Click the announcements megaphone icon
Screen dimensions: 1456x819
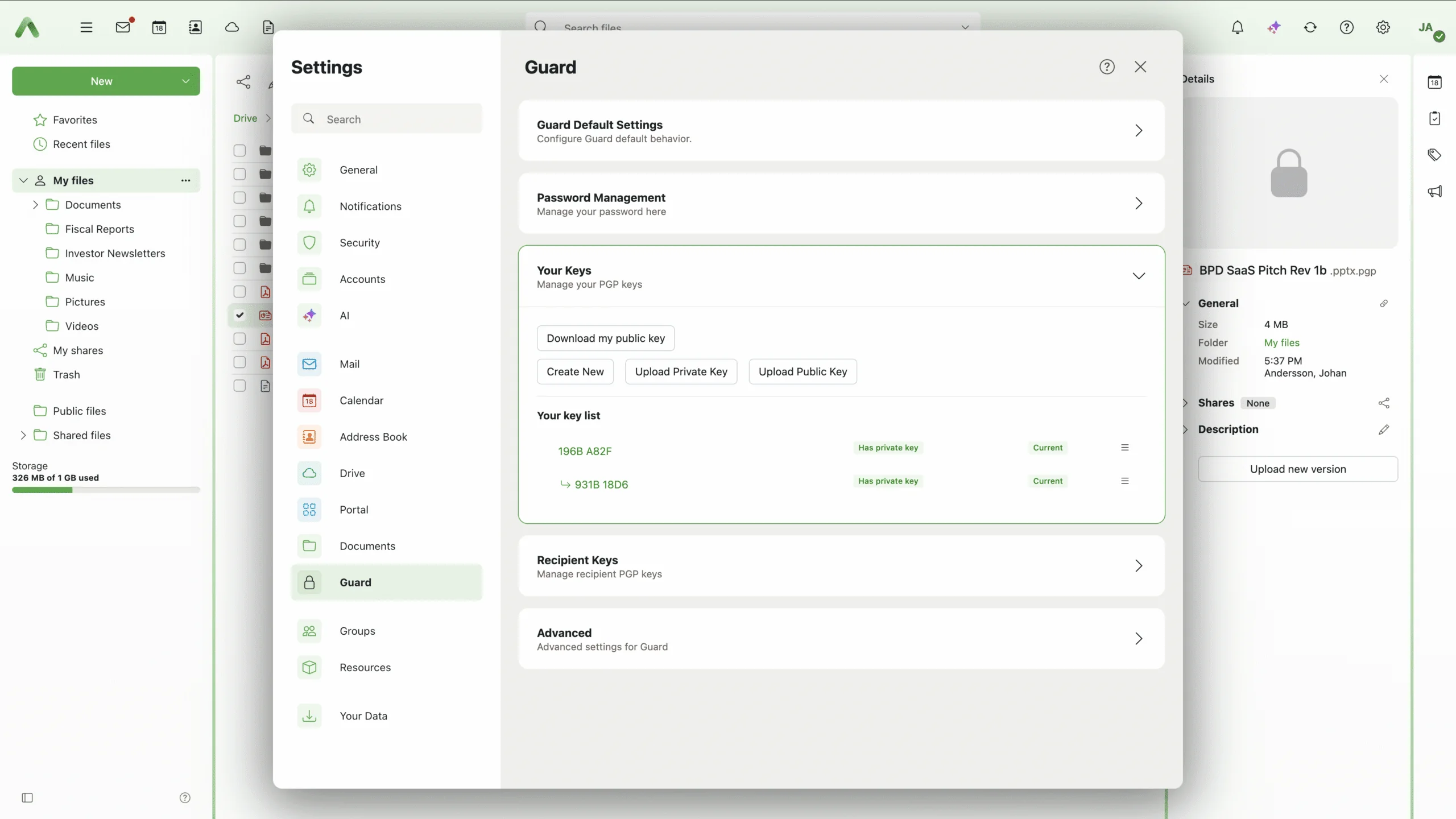pos(1434,191)
